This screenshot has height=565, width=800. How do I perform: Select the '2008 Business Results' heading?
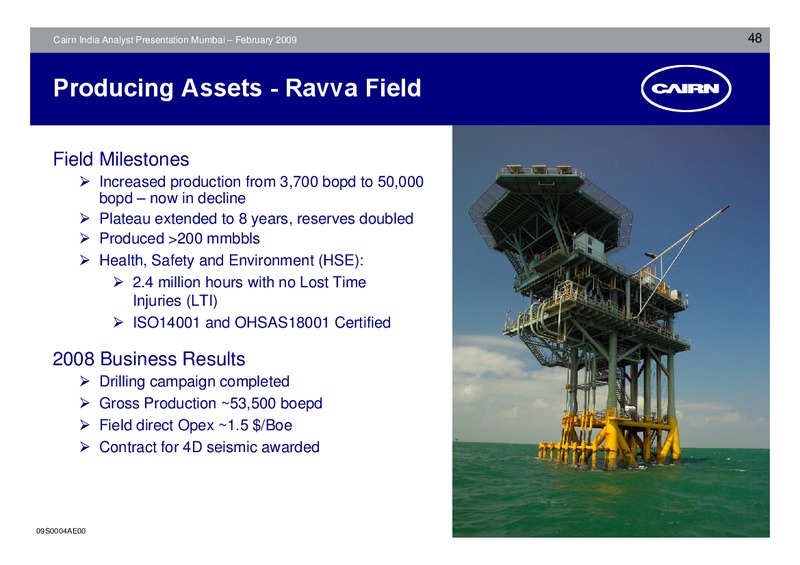(149, 359)
